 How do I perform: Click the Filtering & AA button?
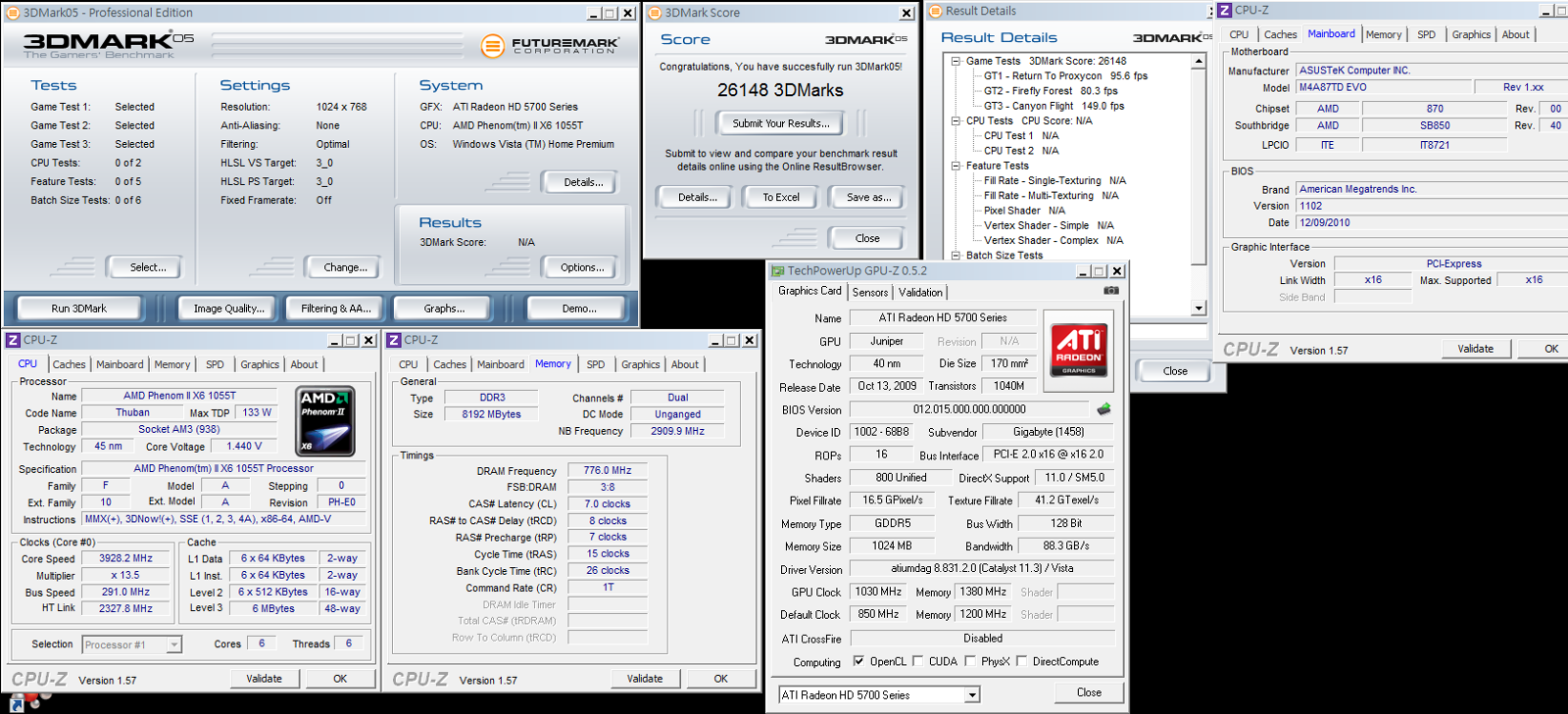tap(335, 309)
